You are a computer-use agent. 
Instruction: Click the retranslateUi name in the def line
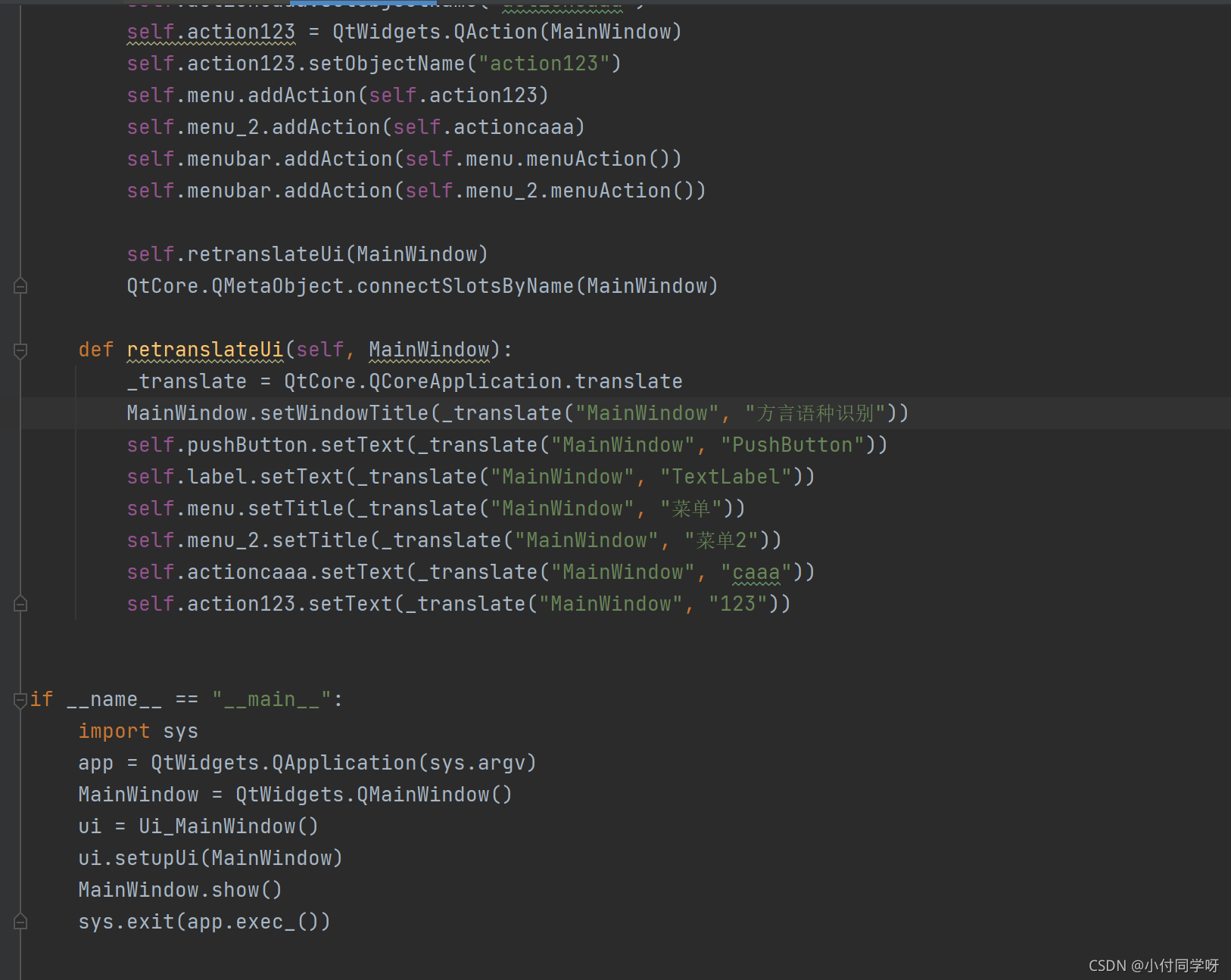tap(204, 350)
